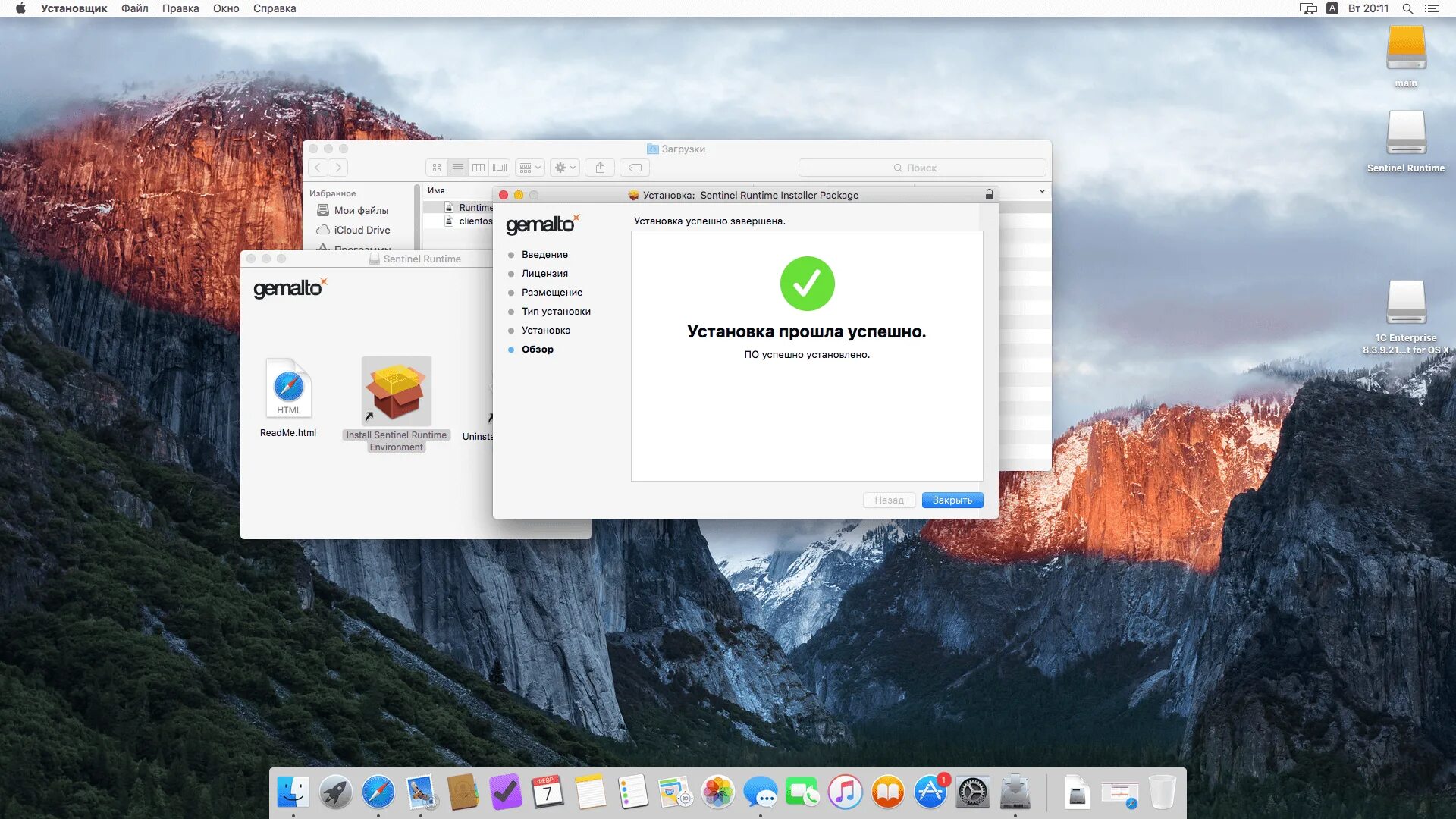Open the Trash in the Dock

pos(1161,792)
